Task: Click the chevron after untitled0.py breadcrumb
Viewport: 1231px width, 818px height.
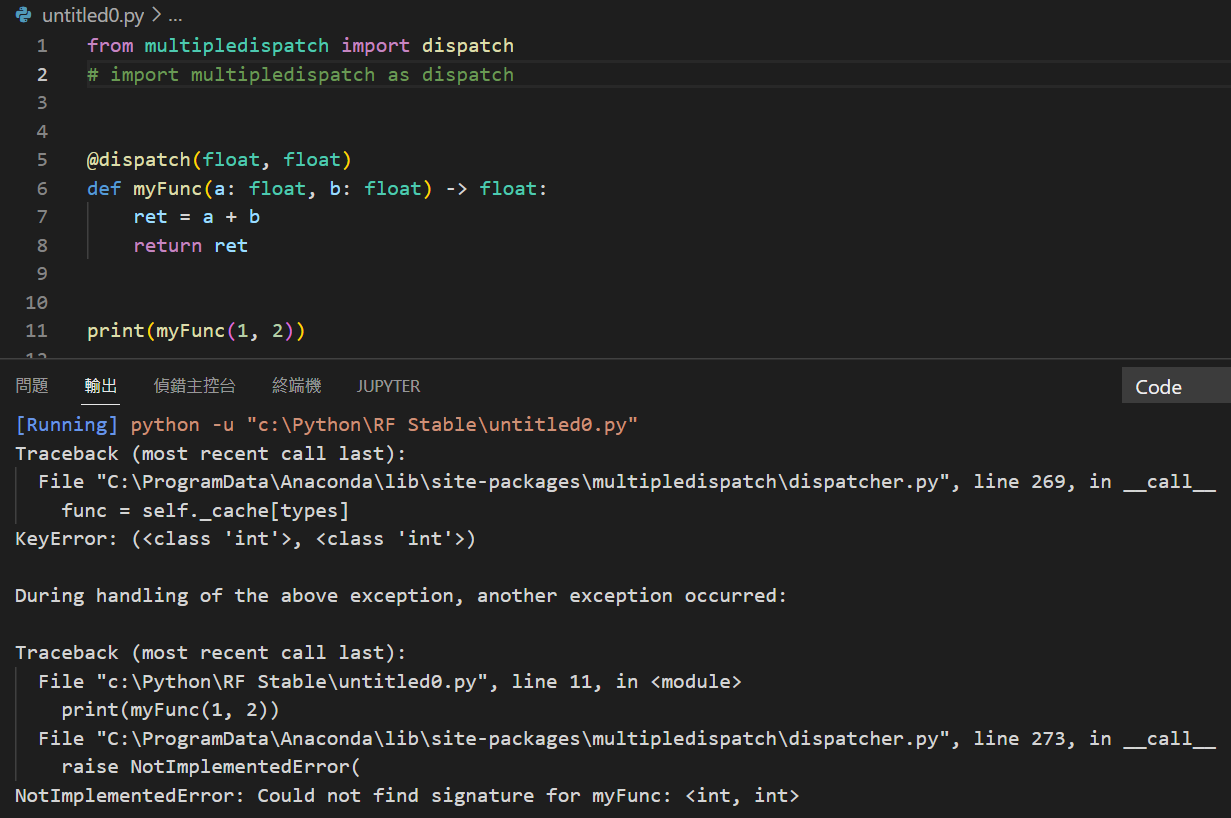Action: (x=152, y=16)
